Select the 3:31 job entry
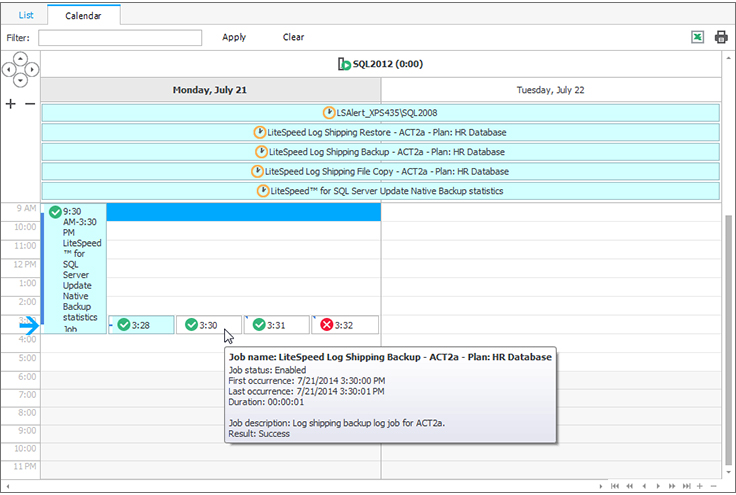The width and height of the screenshot is (736, 495). [277, 325]
